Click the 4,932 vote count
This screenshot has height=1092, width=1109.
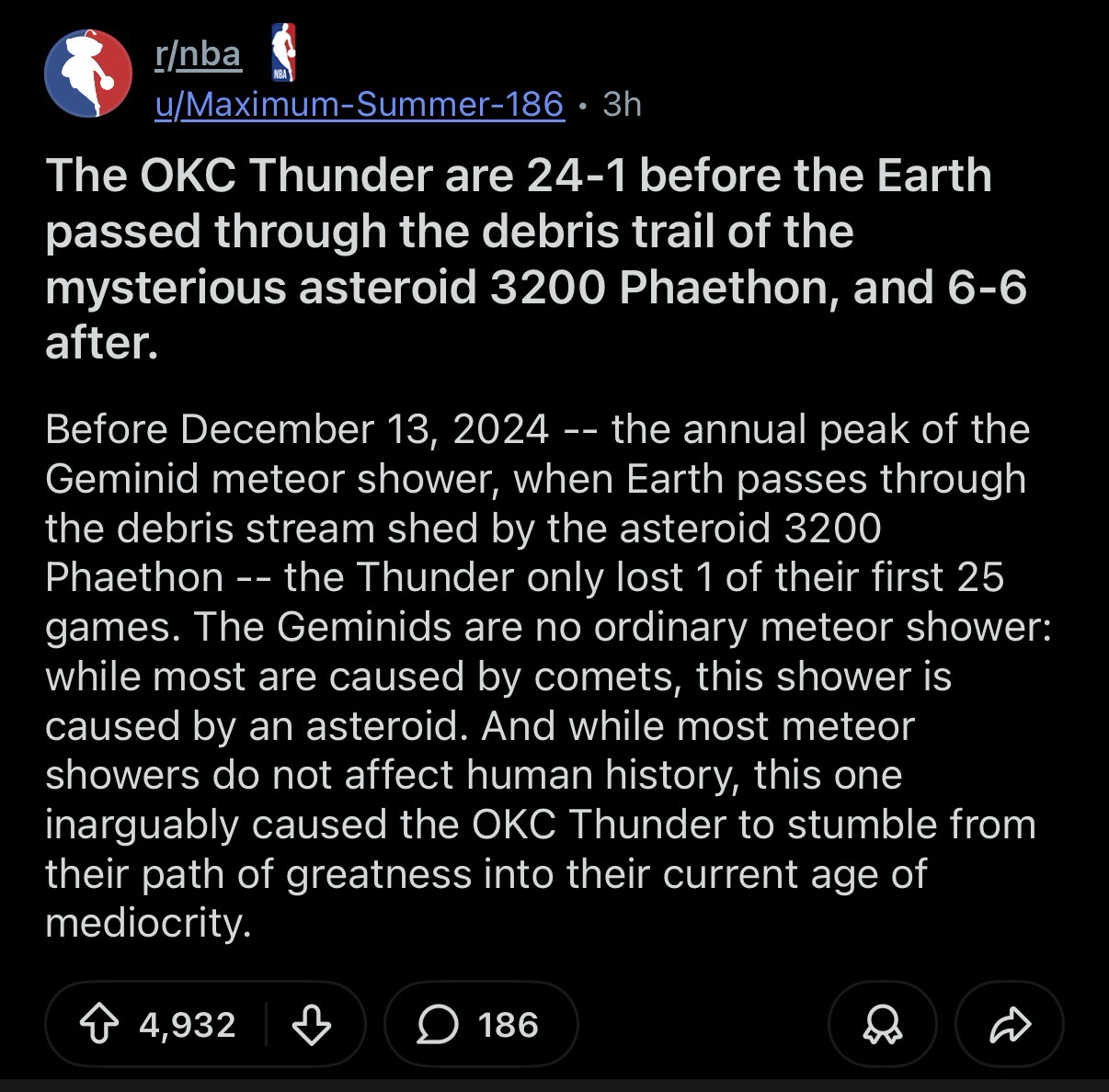188,1024
